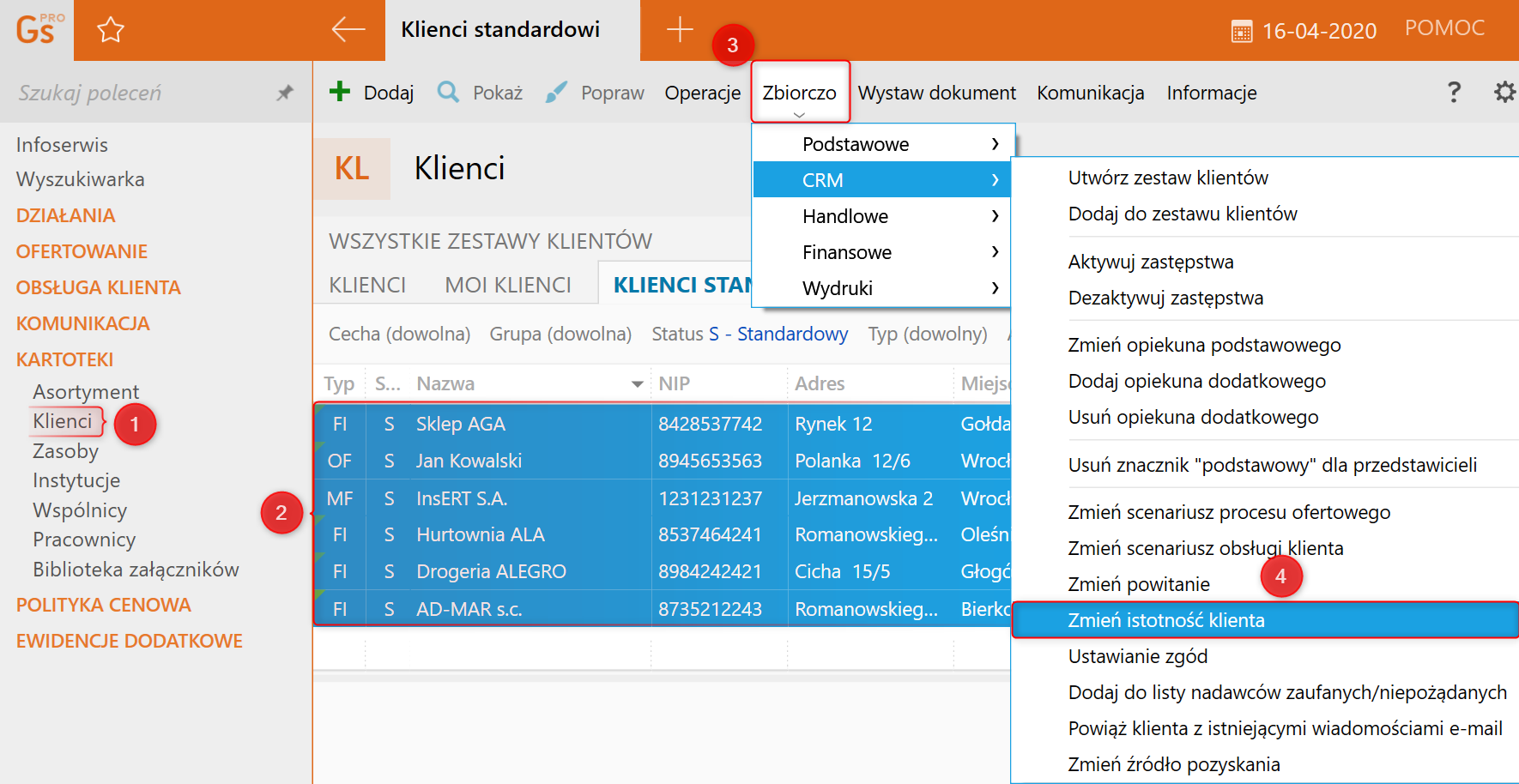Click the POMOC link
The image size is (1519, 784).
pyautogui.click(x=1444, y=28)
